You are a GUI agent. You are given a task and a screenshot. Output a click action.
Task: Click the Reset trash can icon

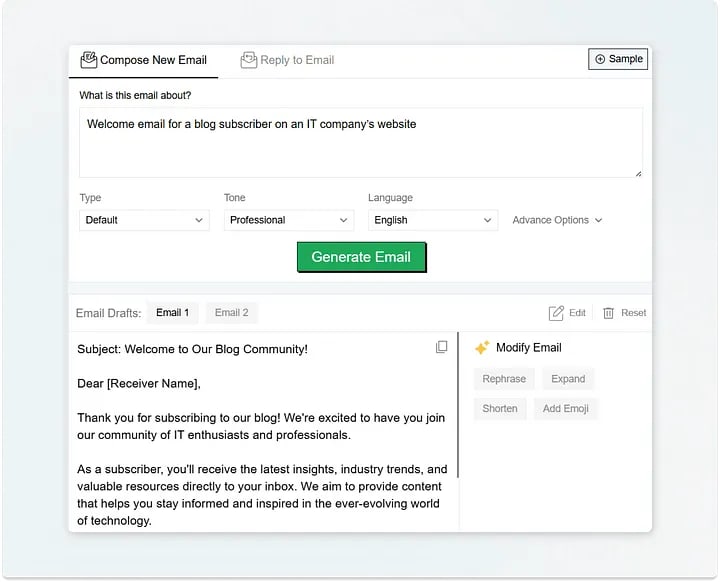(608, 313)
